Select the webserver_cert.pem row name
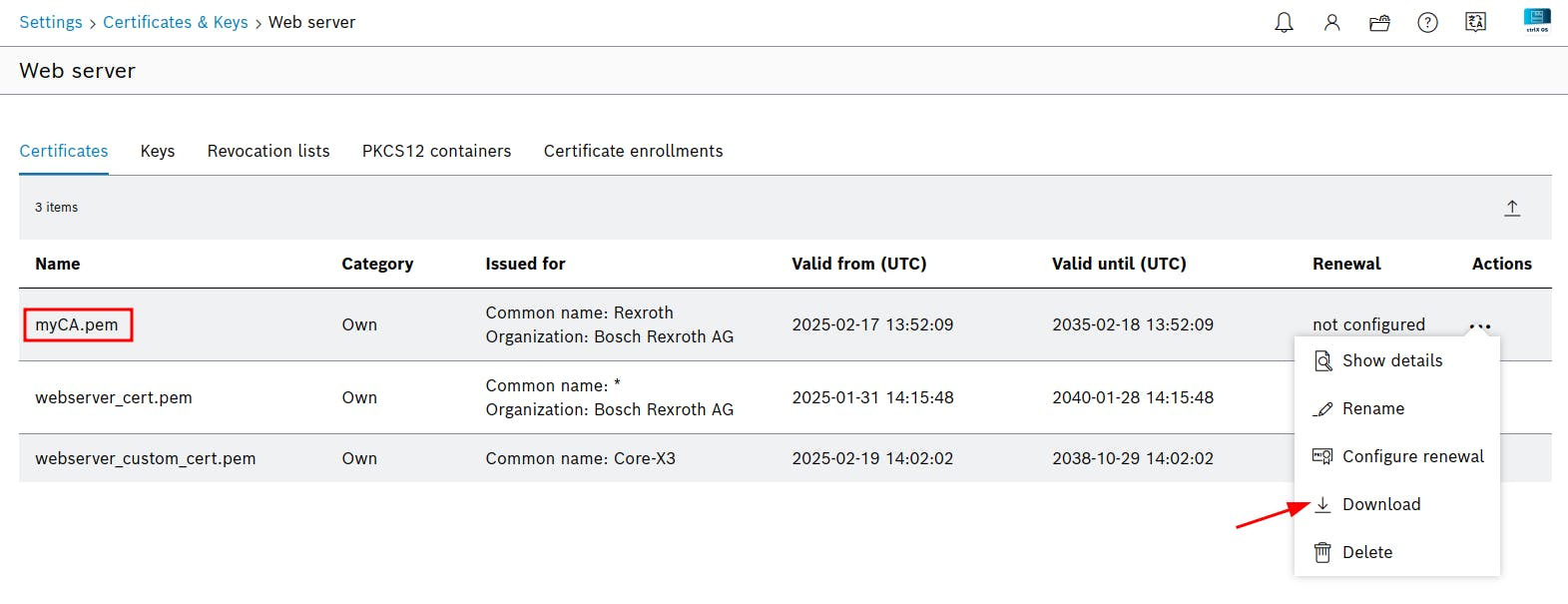1568x604 pixels. click(x=114, y=397)
